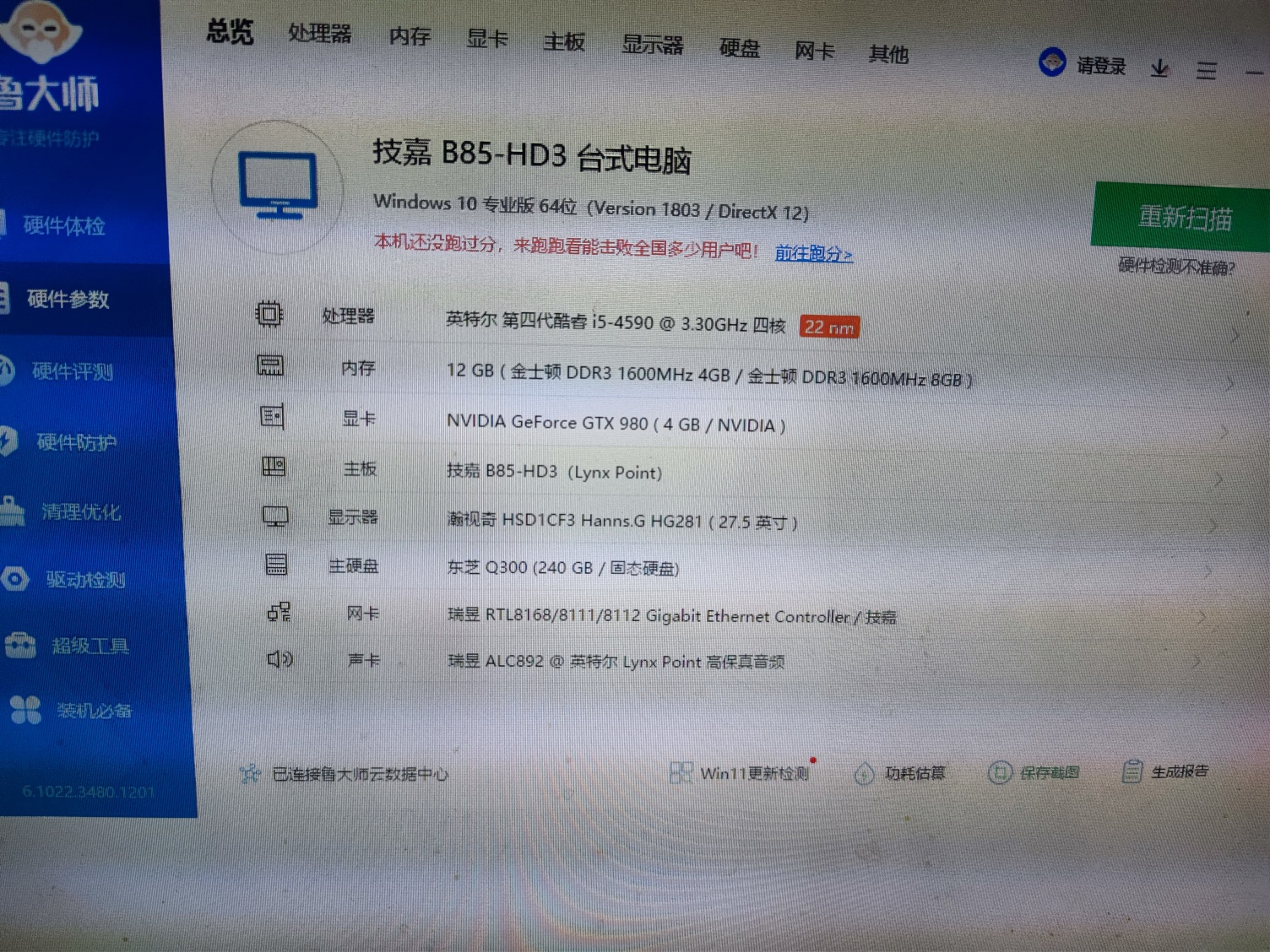
Task: Expand the 显卡 row chevron
Action: (x=1224, y=433)
